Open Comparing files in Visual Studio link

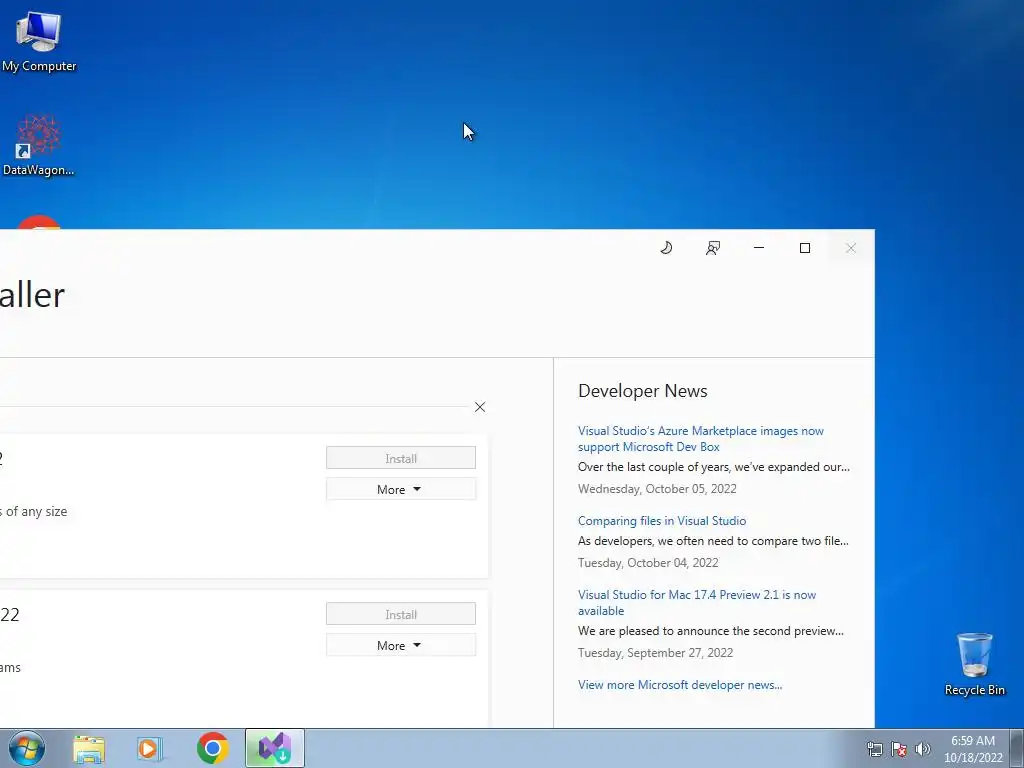pos(662,520)
